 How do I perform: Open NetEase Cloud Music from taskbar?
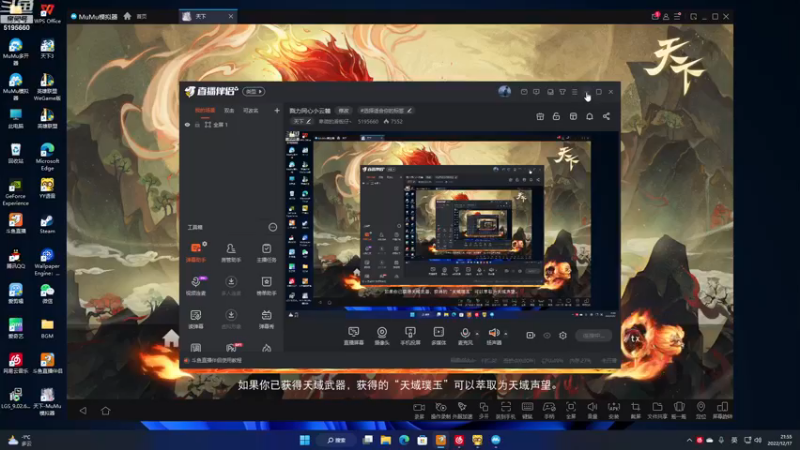pyautogui.click(x=459, y=440)
